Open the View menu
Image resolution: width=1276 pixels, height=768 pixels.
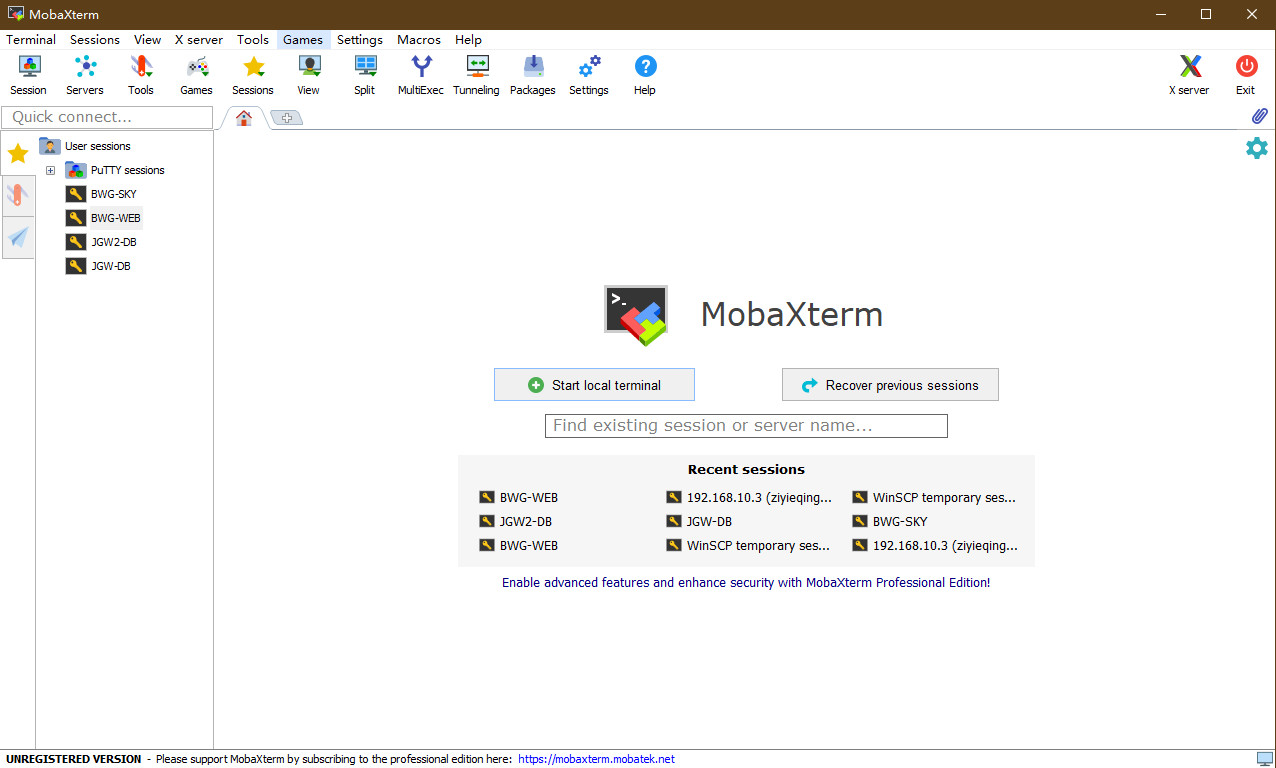(x=147, y=40)
